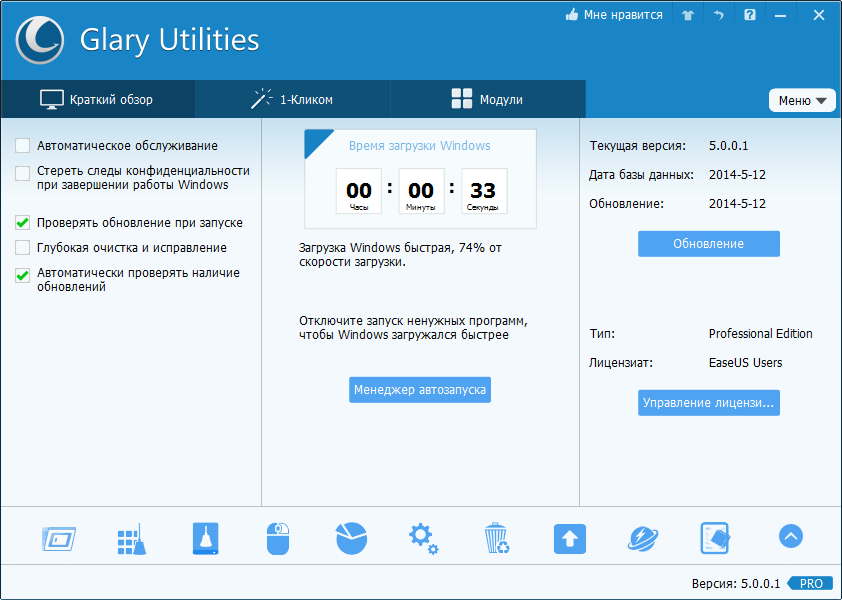Click the double gears process manager icon
The height and width of the screenshot is (600, 842).
(424, 539)
